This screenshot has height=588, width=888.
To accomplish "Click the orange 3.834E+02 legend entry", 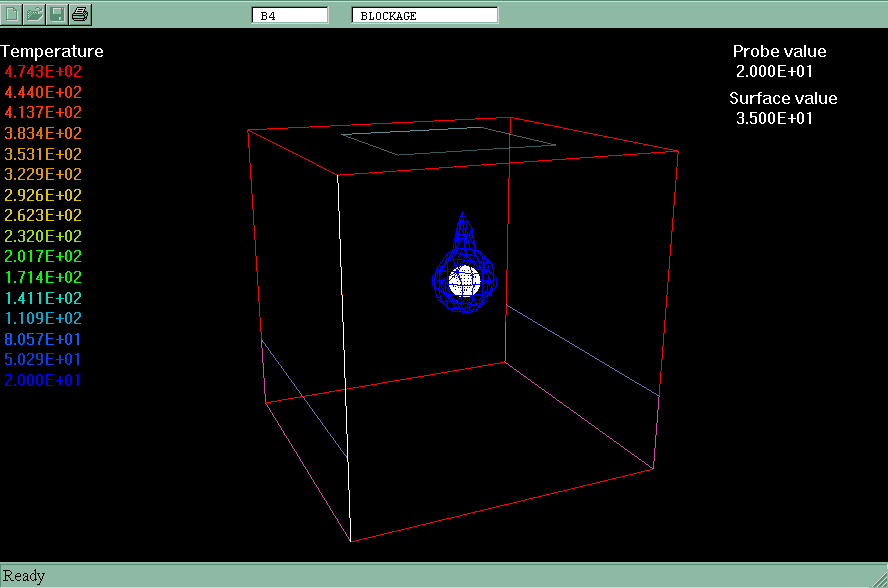I will pos(43,134).
